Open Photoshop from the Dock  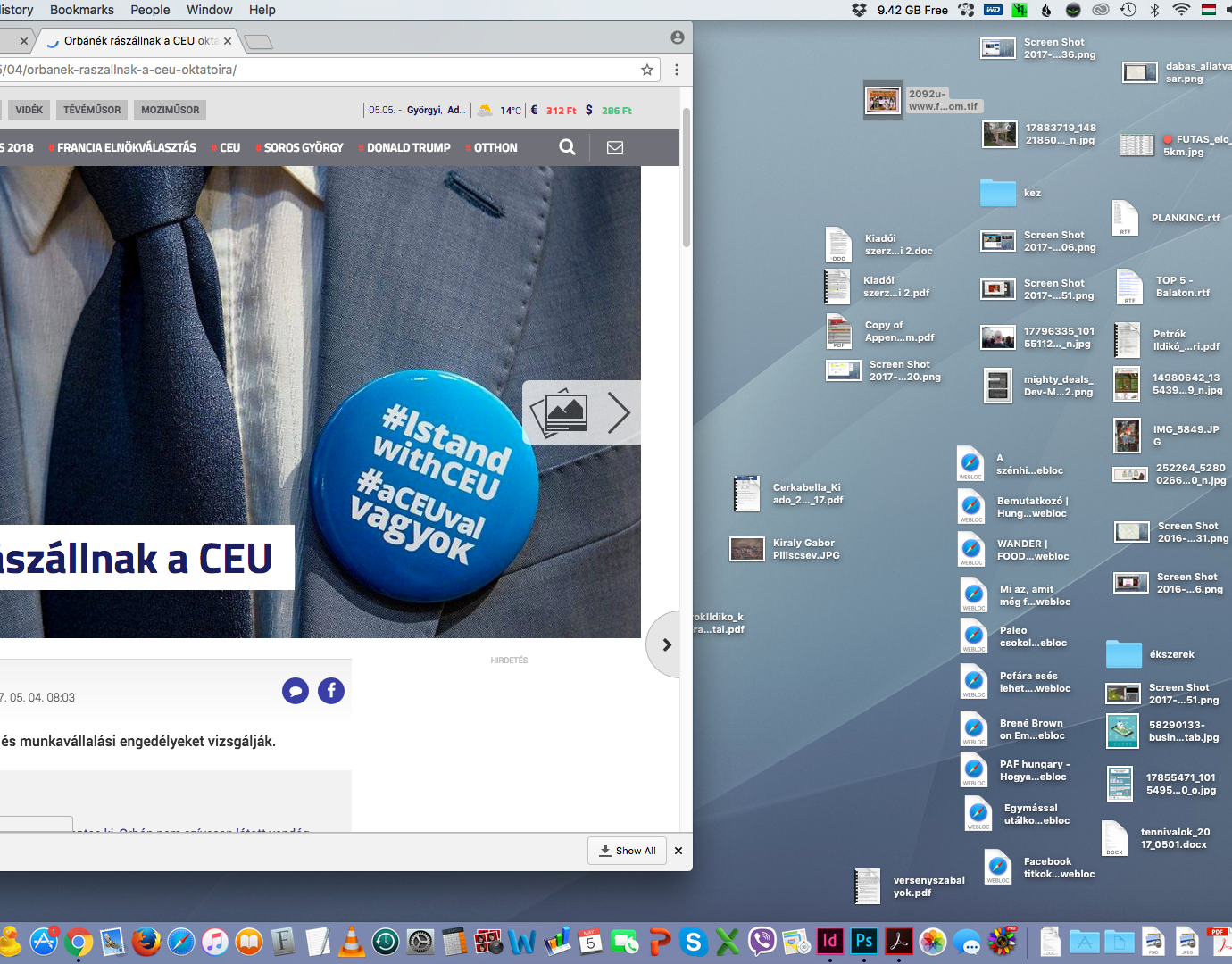click(x=863, y=941)
